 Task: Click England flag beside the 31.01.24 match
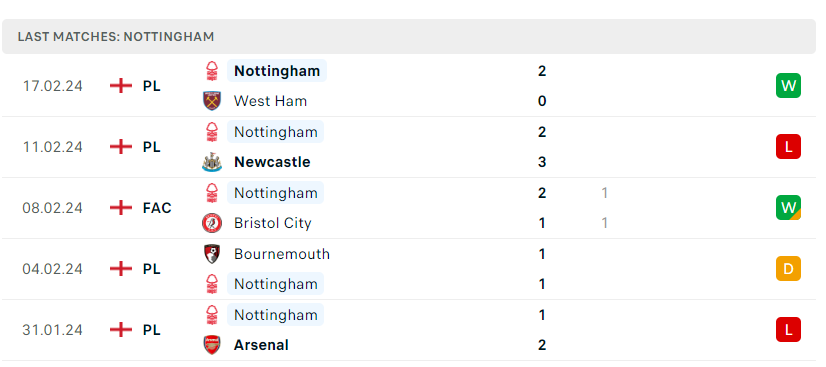tap(121, 330)
